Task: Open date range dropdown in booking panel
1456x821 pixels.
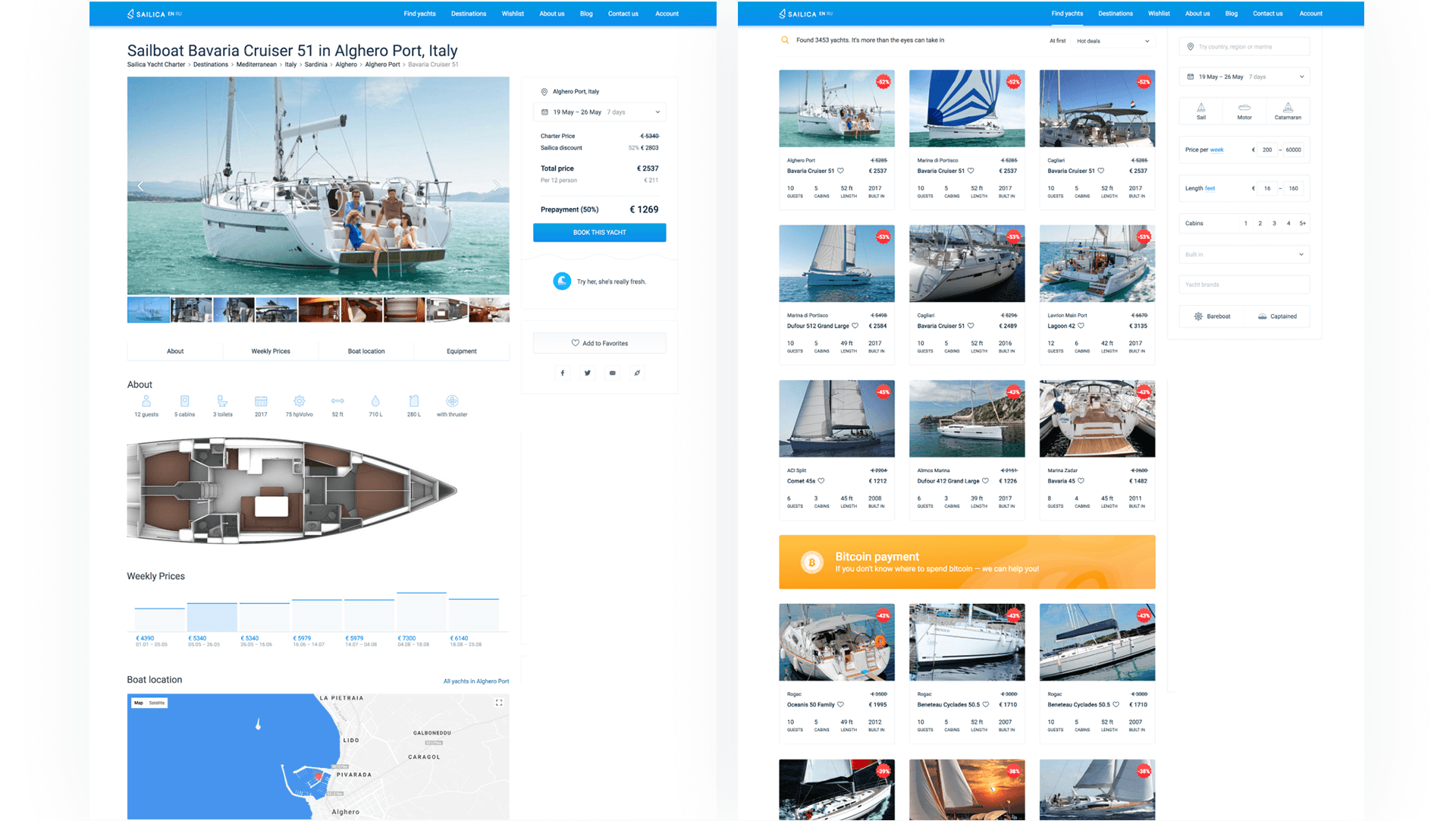Action: (x=599, y=112)
